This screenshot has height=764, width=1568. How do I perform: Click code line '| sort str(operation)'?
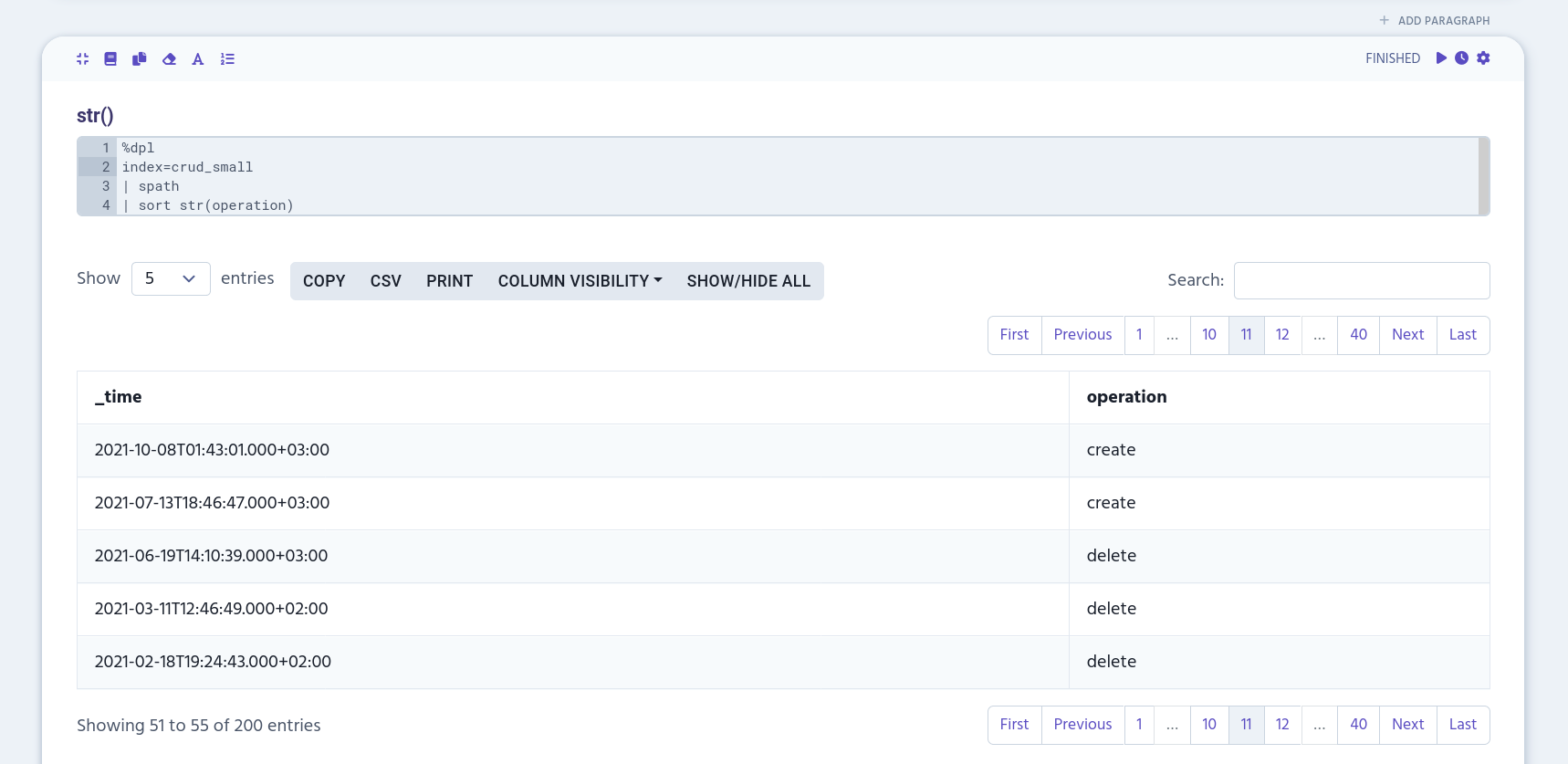[208, 205]
